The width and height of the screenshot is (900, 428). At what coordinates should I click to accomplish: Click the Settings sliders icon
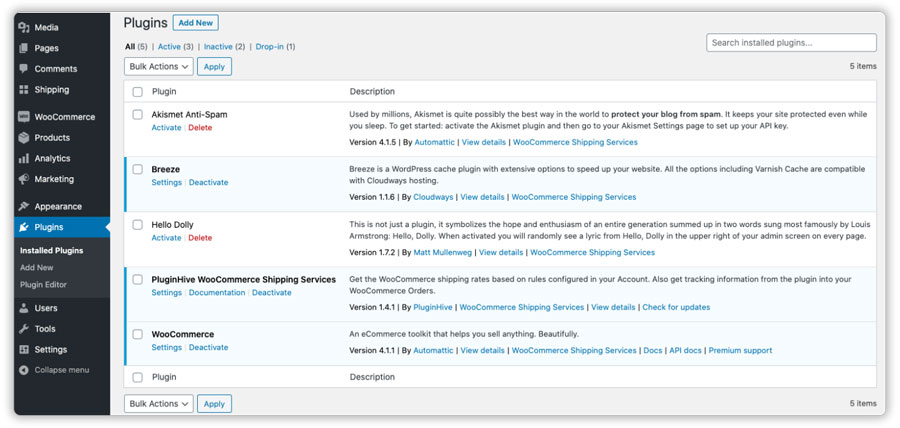pyautogui.click(x=24, y=349)
